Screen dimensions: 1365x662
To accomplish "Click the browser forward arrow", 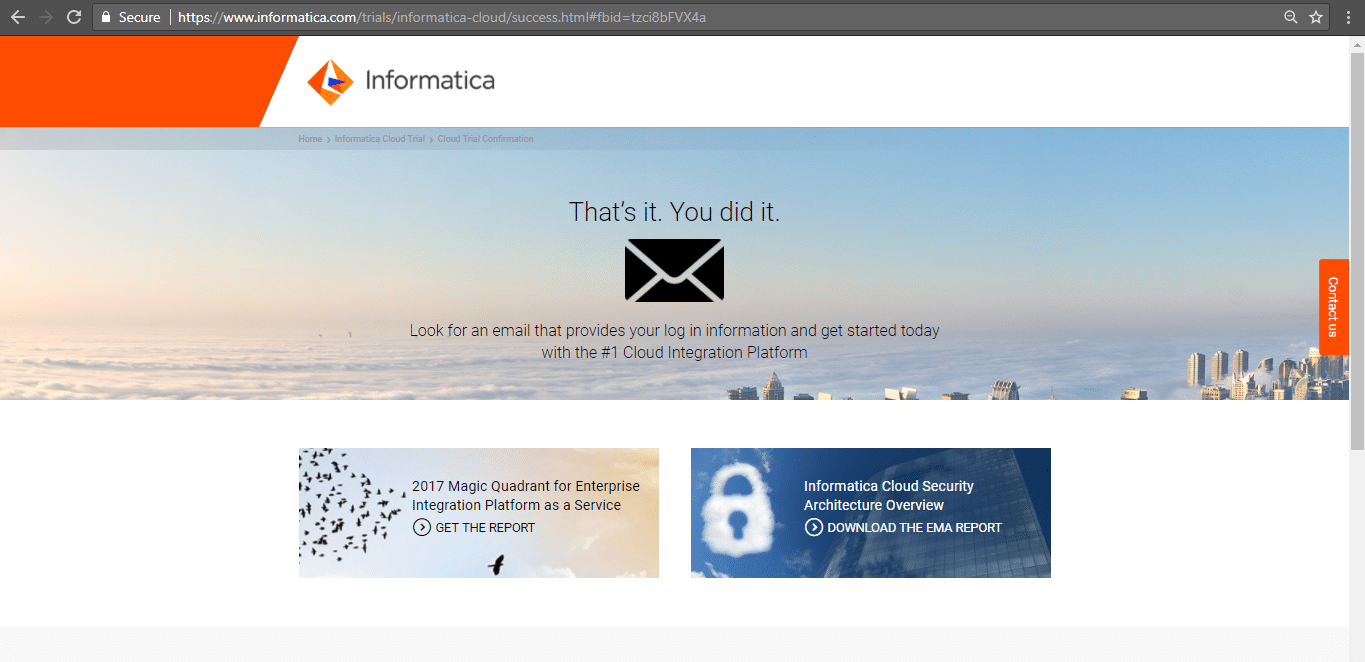I will pyautogui.click(x=45, y=17).
